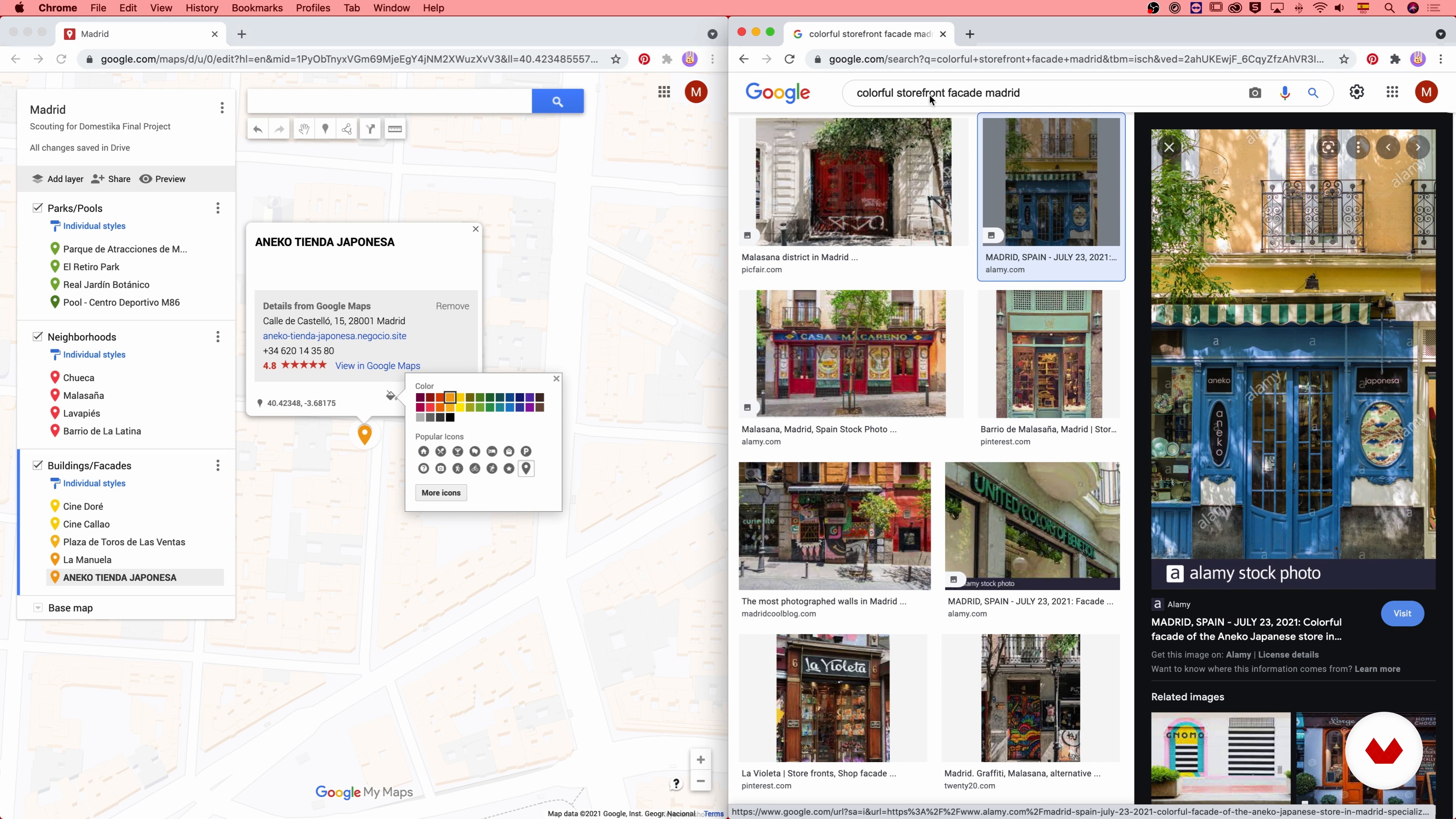Uncheck the Parks/Pools layer checkbox

tap(37, 208)
